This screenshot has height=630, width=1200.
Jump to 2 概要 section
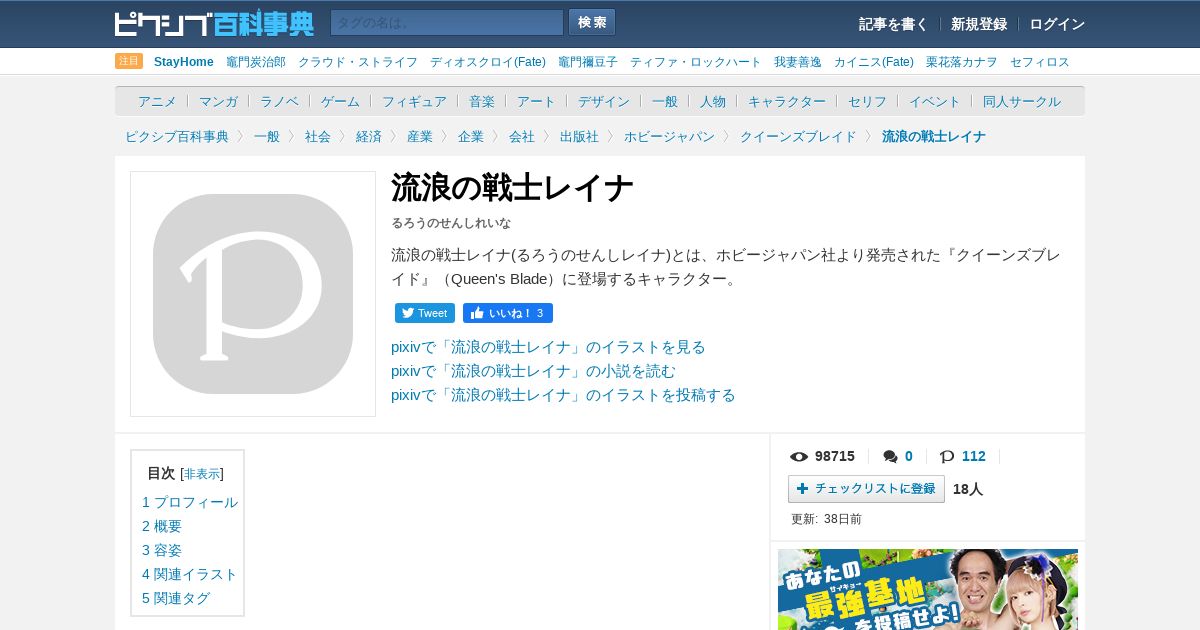(162, 526)
